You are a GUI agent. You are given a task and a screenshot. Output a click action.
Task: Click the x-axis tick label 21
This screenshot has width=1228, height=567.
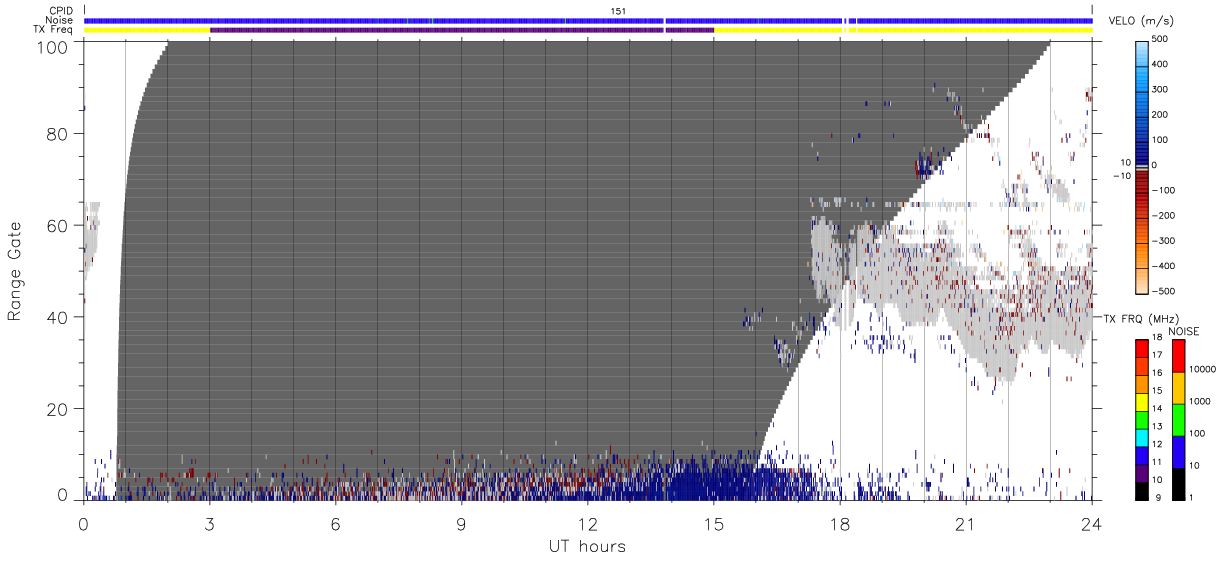966,523
